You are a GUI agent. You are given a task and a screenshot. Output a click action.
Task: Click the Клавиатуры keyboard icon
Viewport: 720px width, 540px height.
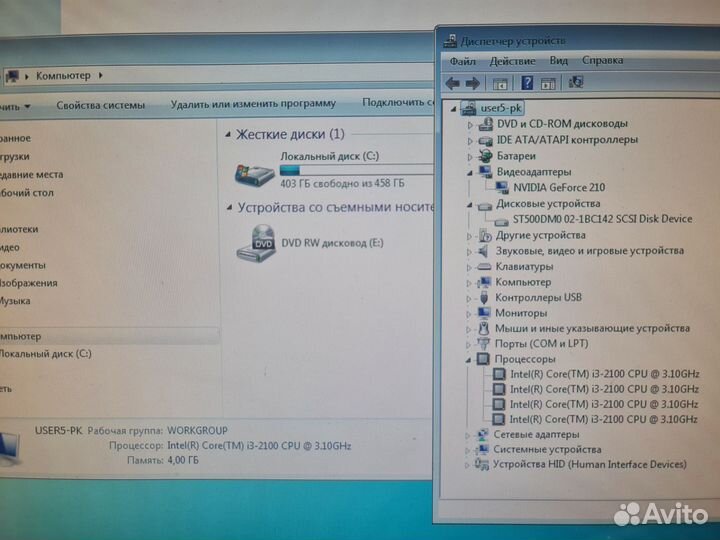484,267
